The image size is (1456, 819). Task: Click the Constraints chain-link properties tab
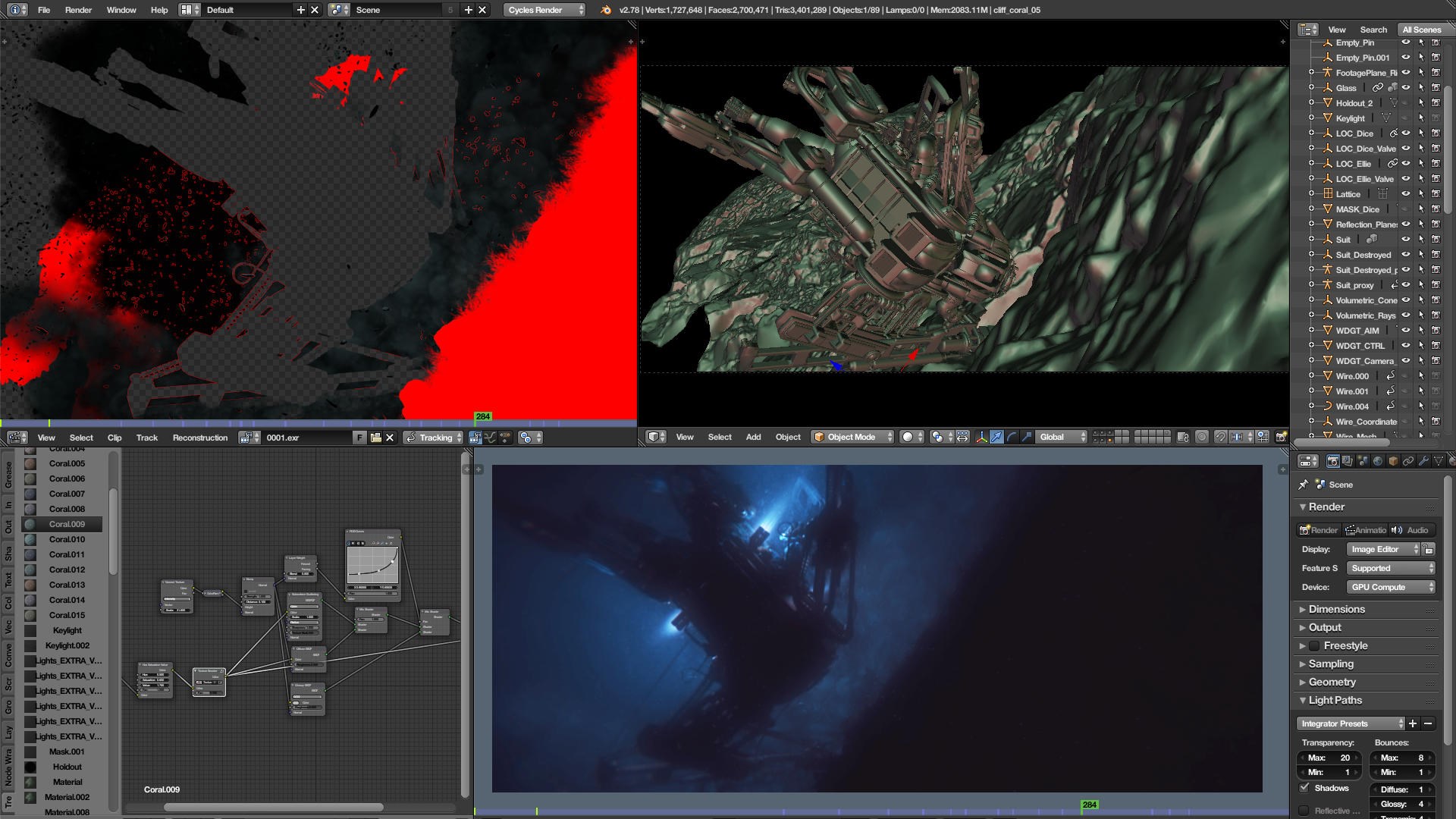(1408, 461)
